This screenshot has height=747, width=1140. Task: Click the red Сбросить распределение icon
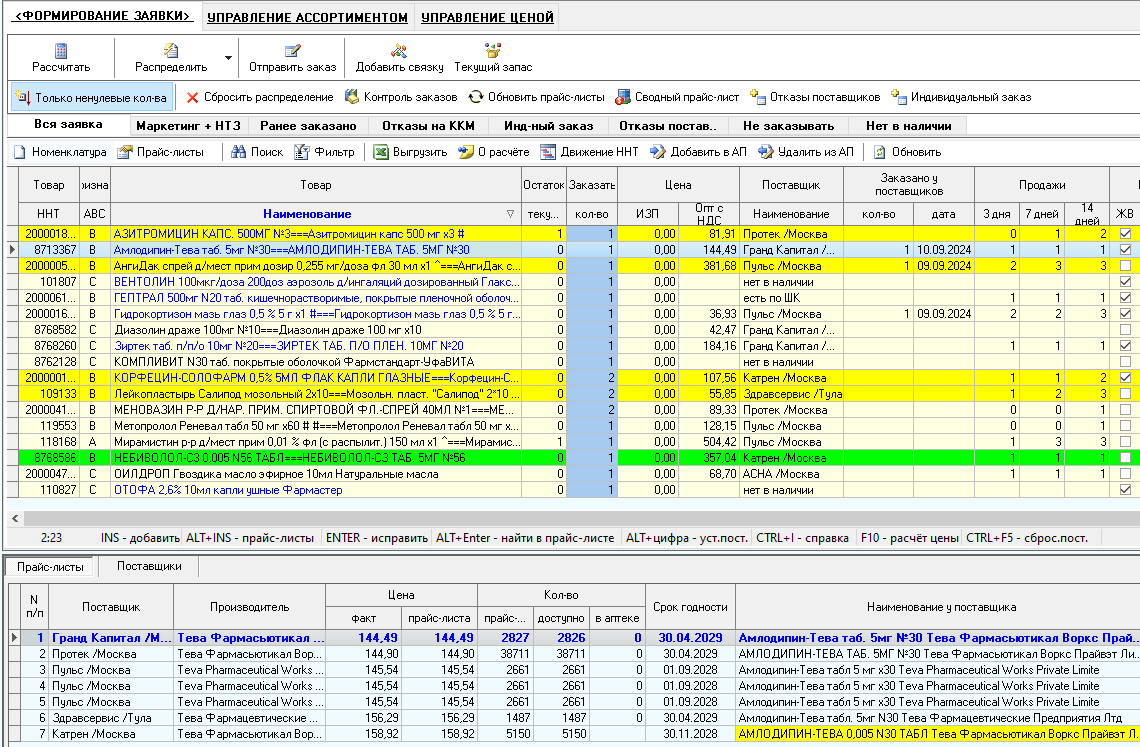193,97
